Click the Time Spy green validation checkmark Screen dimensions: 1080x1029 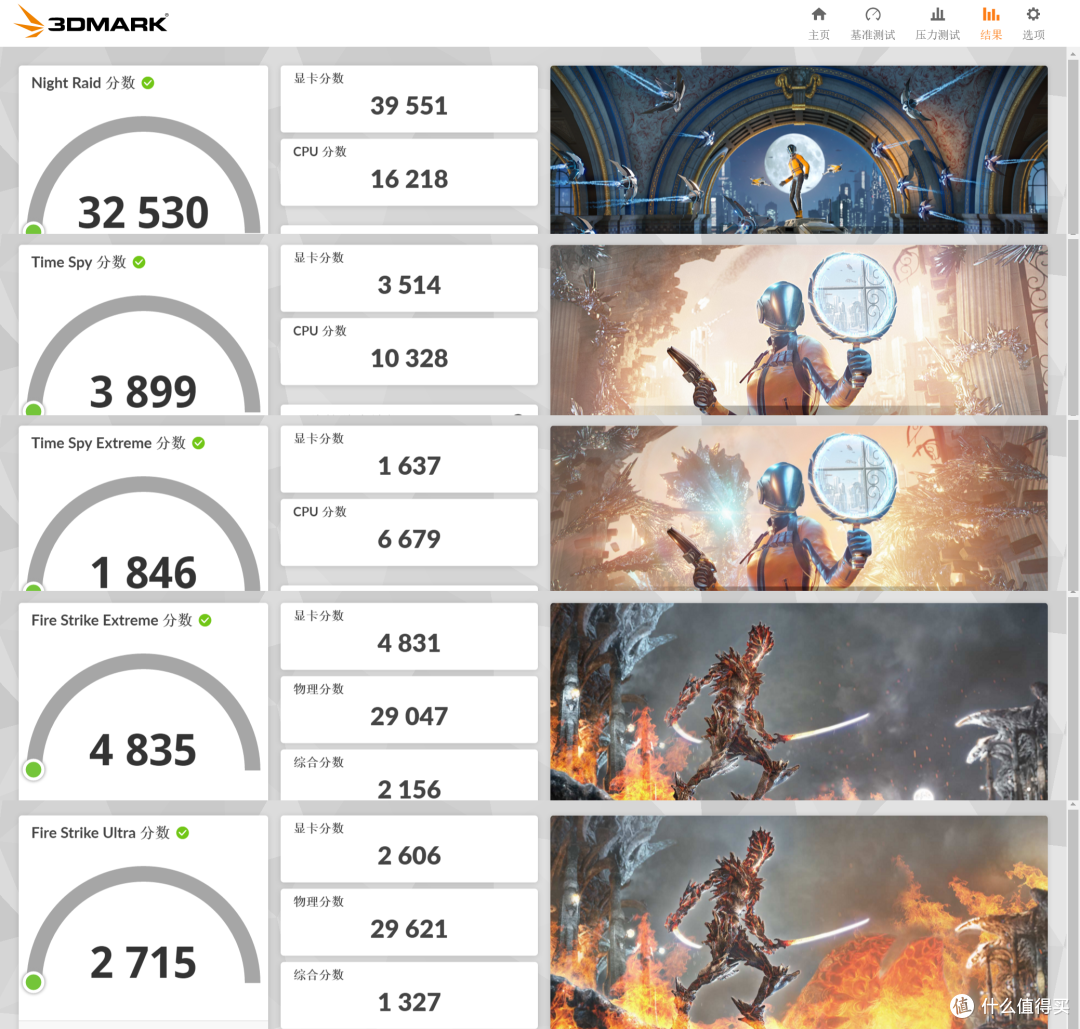point(139,262)
